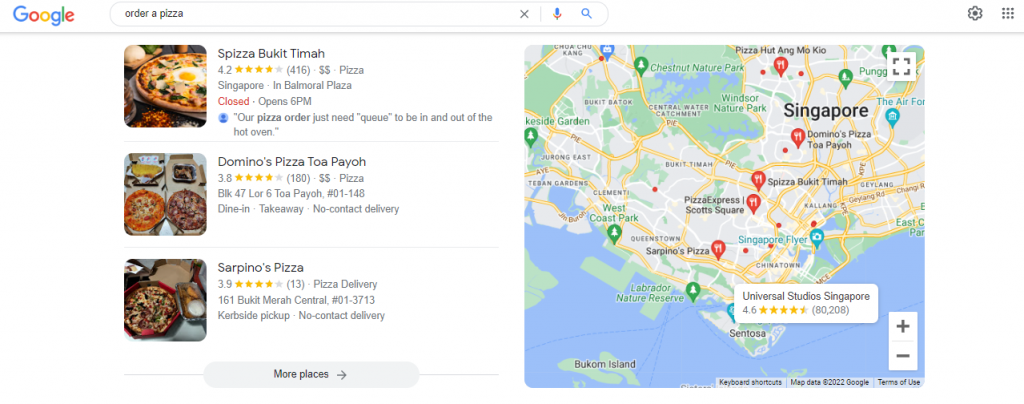Click the user avatar icon beside the Spizza review
The height and width of the screenshot is (404, 1024).
(223, 118)
